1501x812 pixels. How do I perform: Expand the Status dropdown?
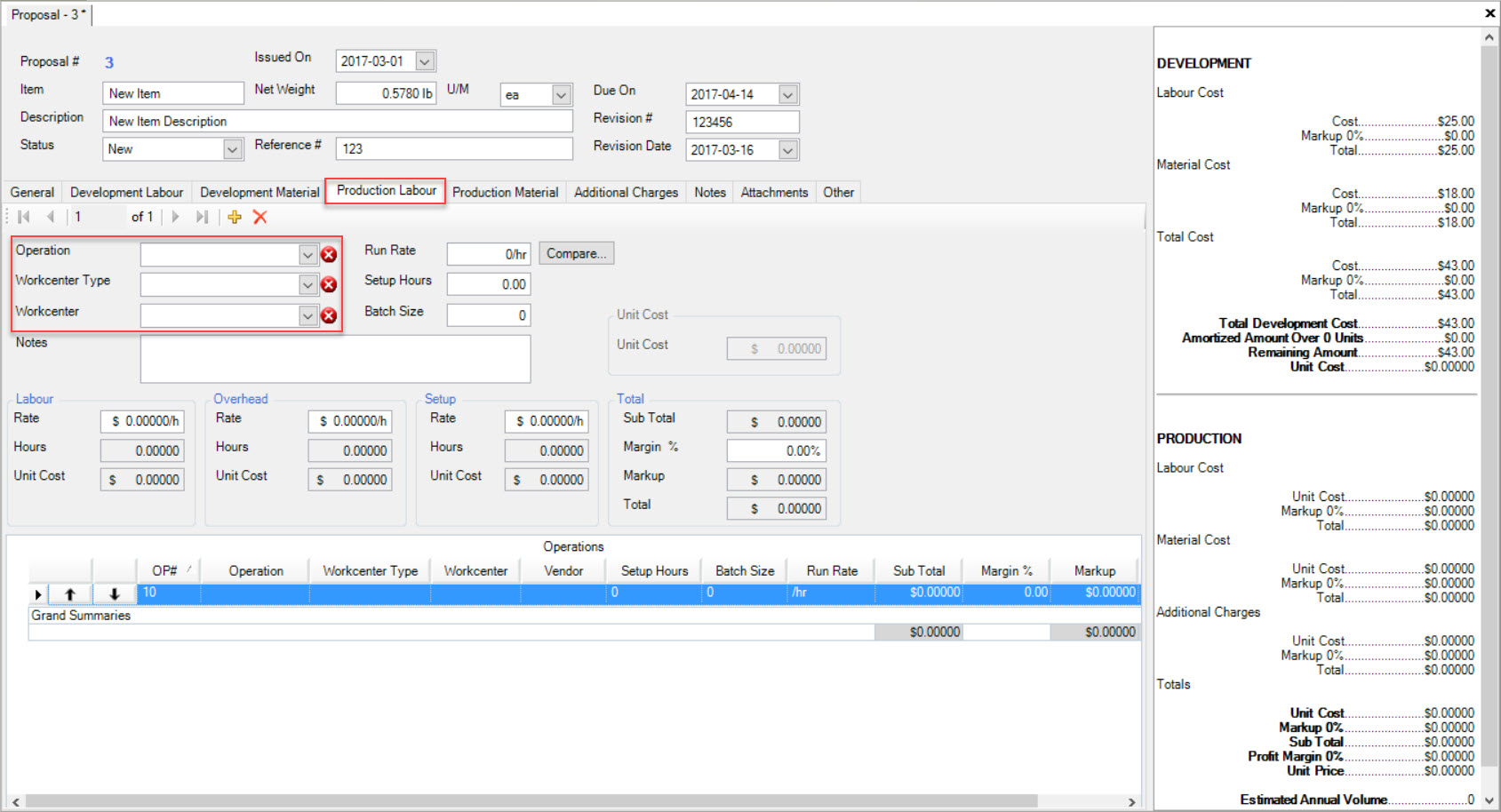[232, 149]
